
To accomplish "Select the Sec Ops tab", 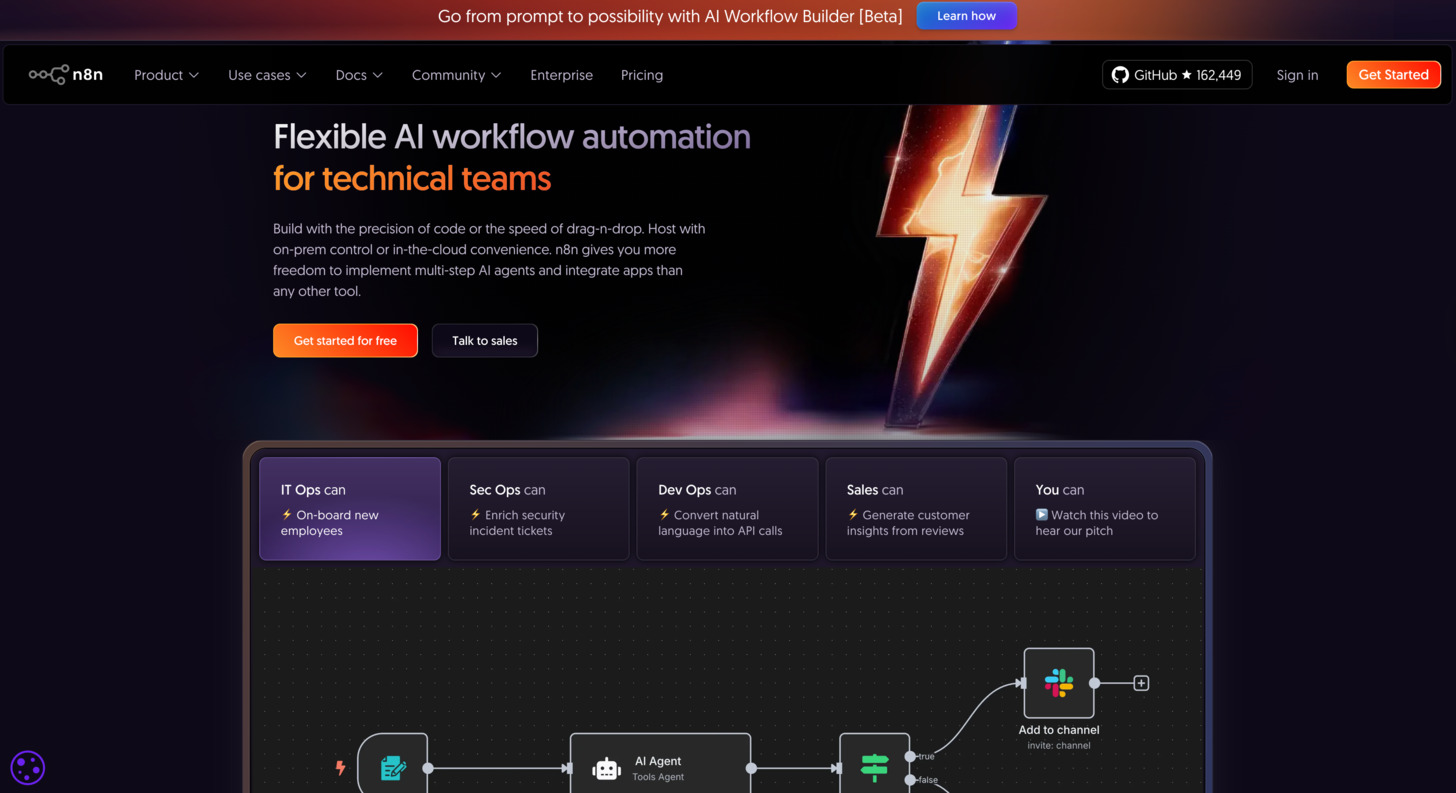I will pos(538,509).
